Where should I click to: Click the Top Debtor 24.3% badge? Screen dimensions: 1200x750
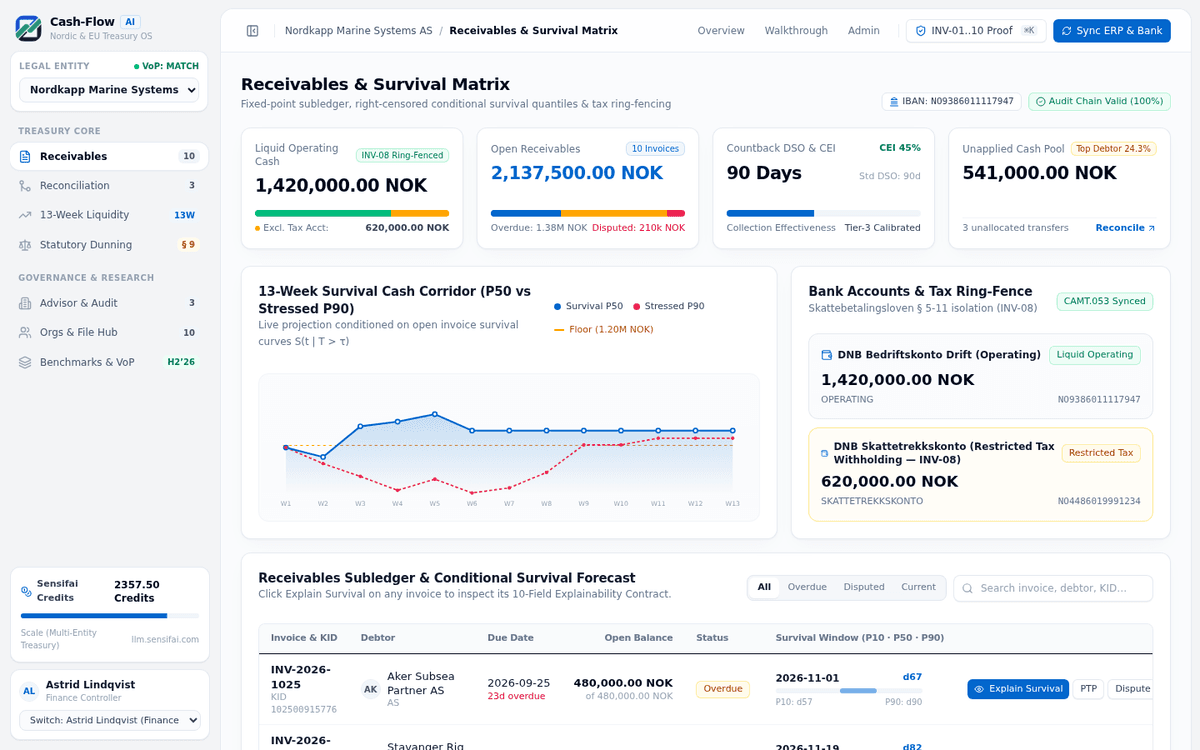[x=1113, y=149]
